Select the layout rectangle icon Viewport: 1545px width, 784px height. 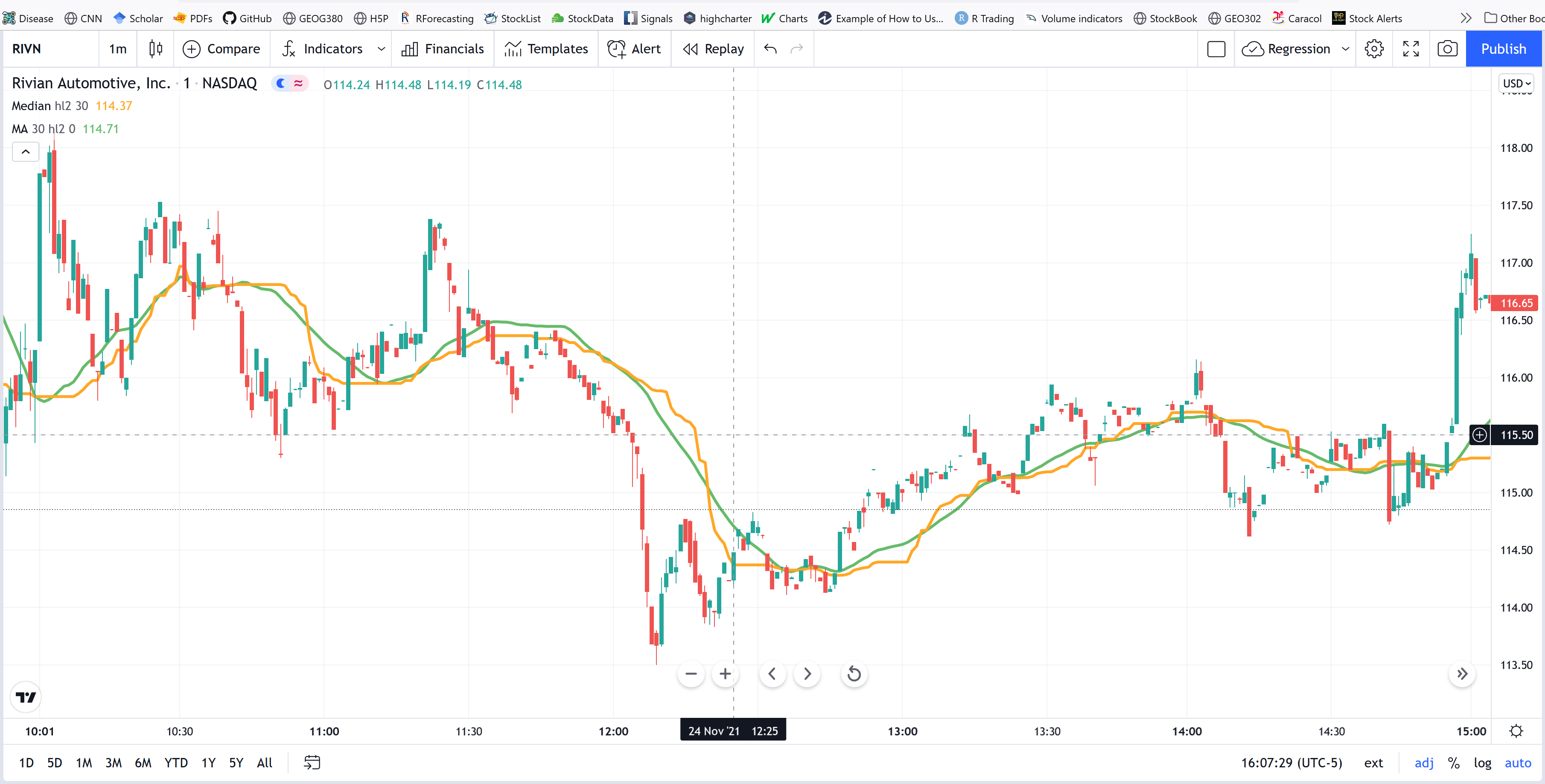(x=1216, y=49)
